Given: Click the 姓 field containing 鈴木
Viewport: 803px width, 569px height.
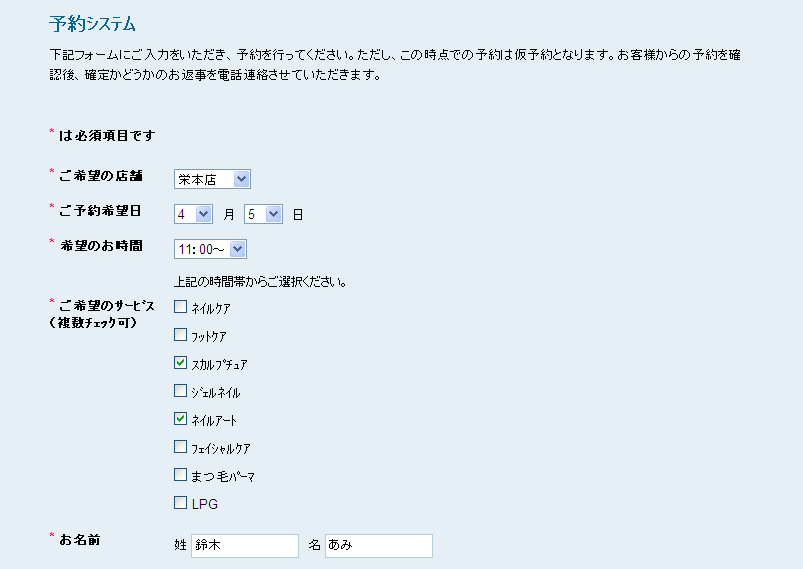Looking at the screenshot, I should click(x=245, y=545).
